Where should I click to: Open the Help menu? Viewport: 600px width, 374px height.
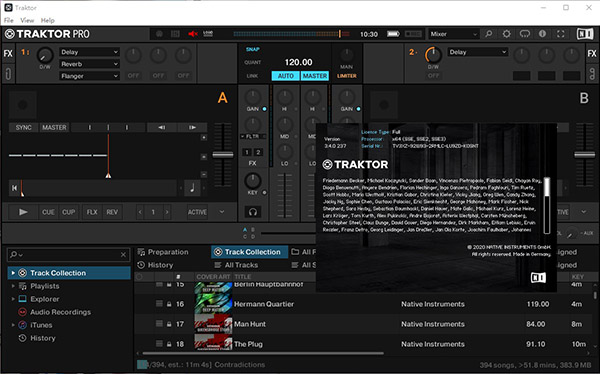pyautogui.click(x=47, y=20)
